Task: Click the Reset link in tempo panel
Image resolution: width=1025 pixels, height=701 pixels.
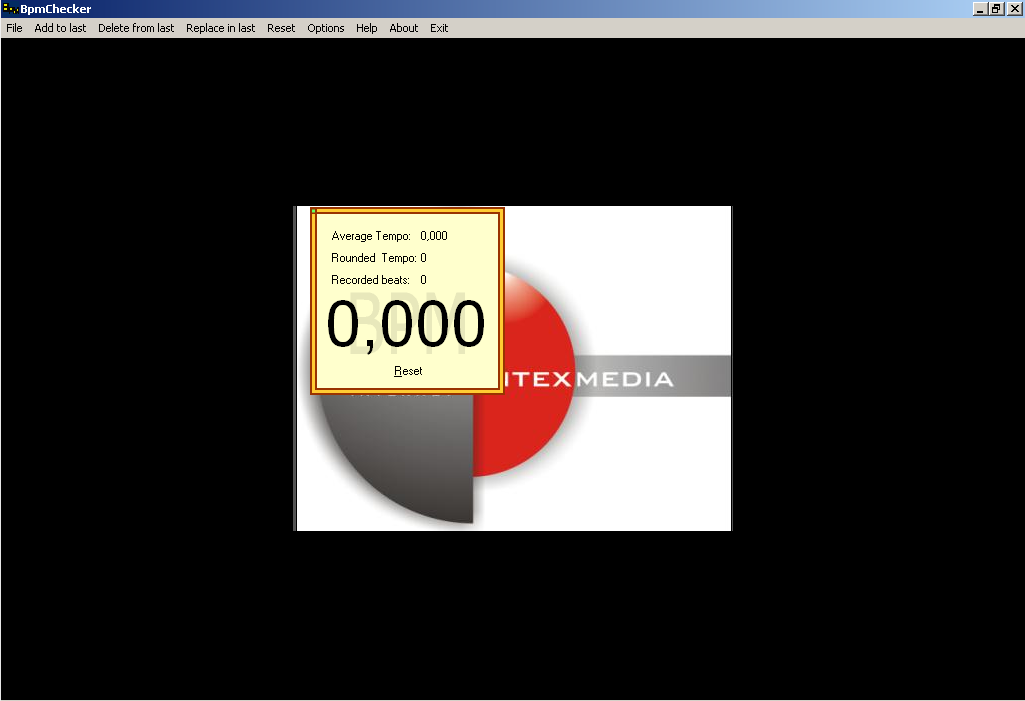Action: pos(408,371)
